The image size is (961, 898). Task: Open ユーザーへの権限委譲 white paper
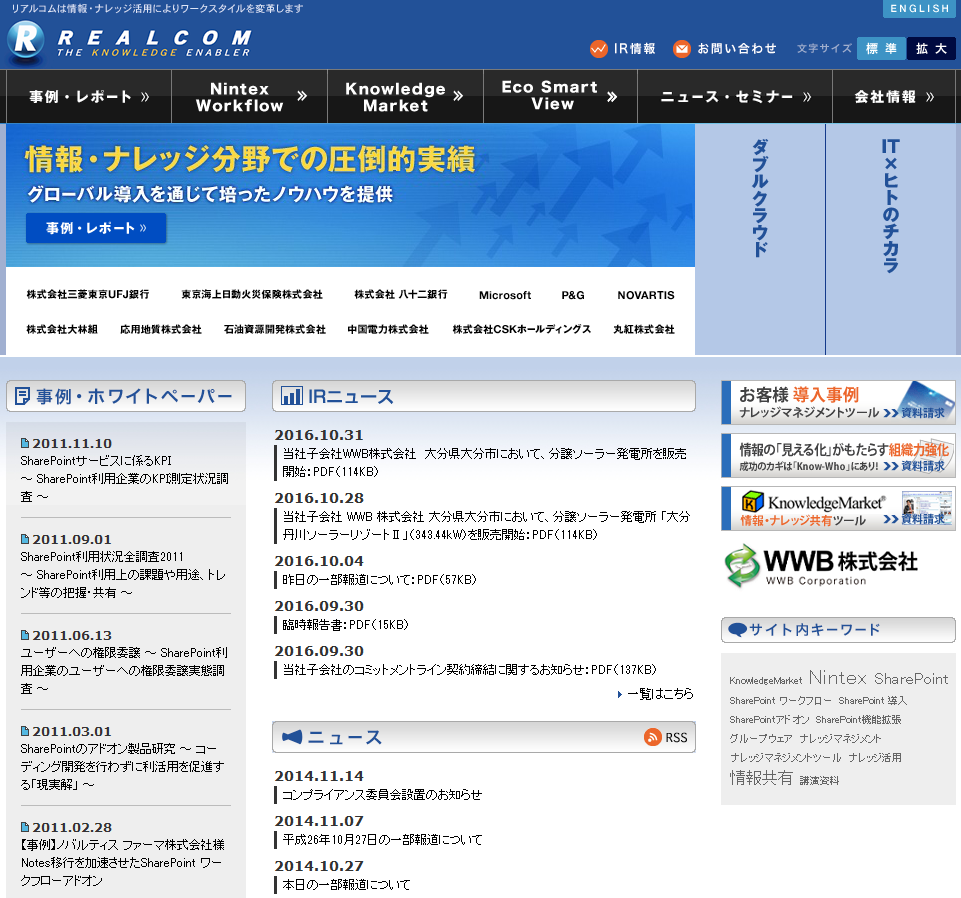(x=124, y=671)
